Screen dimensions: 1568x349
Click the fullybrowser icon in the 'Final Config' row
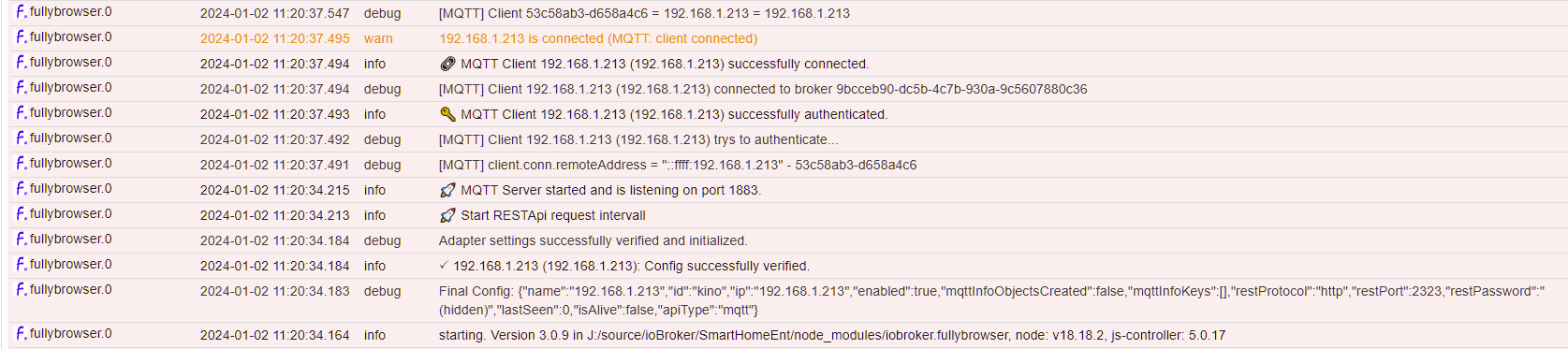point(21,290)
